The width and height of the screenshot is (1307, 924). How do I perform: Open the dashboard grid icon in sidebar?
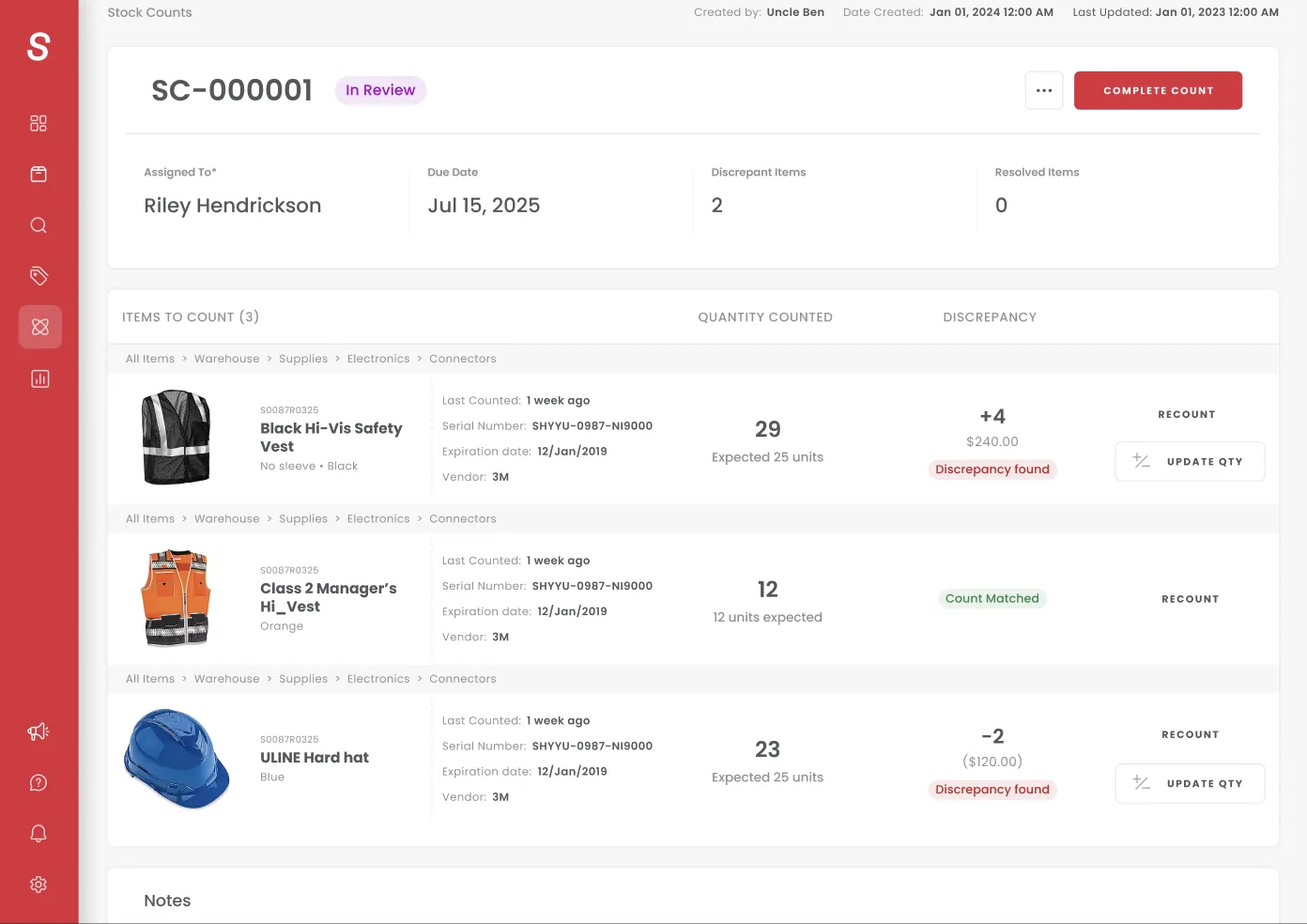(x=38, y=123)
